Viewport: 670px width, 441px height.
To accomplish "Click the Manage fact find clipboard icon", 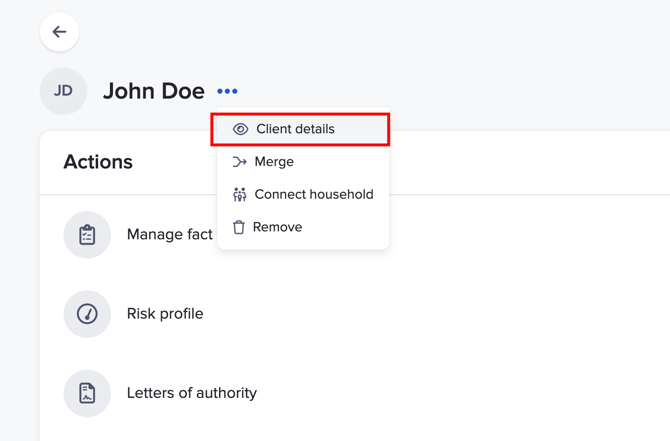I will pos(87,235).
